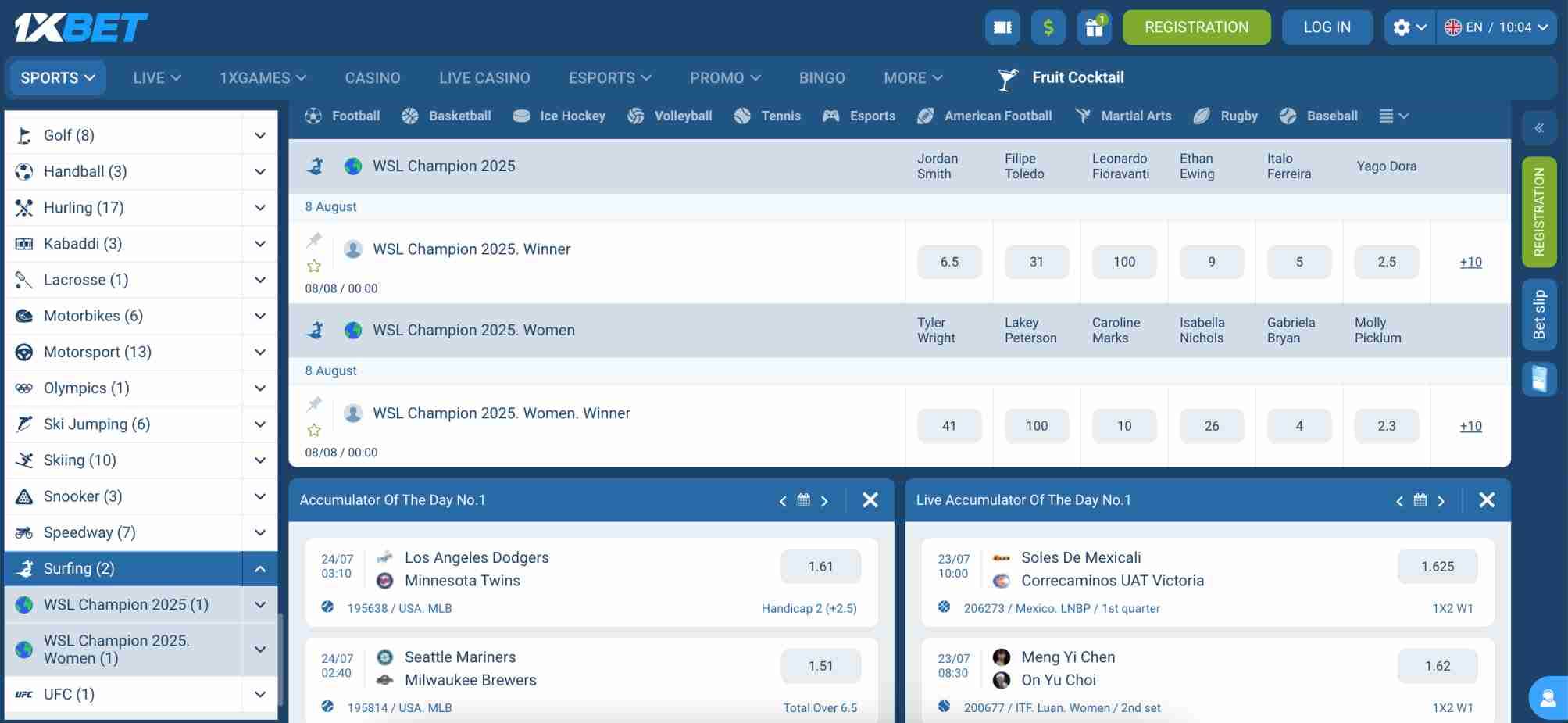Image resolution: width=1568 pixels, height=723 pixels.
Task: Go to the CASINO section
Action: [x=373, y=78]
